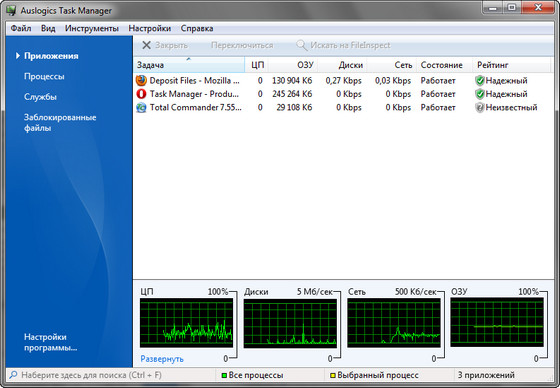Open the Вид menu

48,28
